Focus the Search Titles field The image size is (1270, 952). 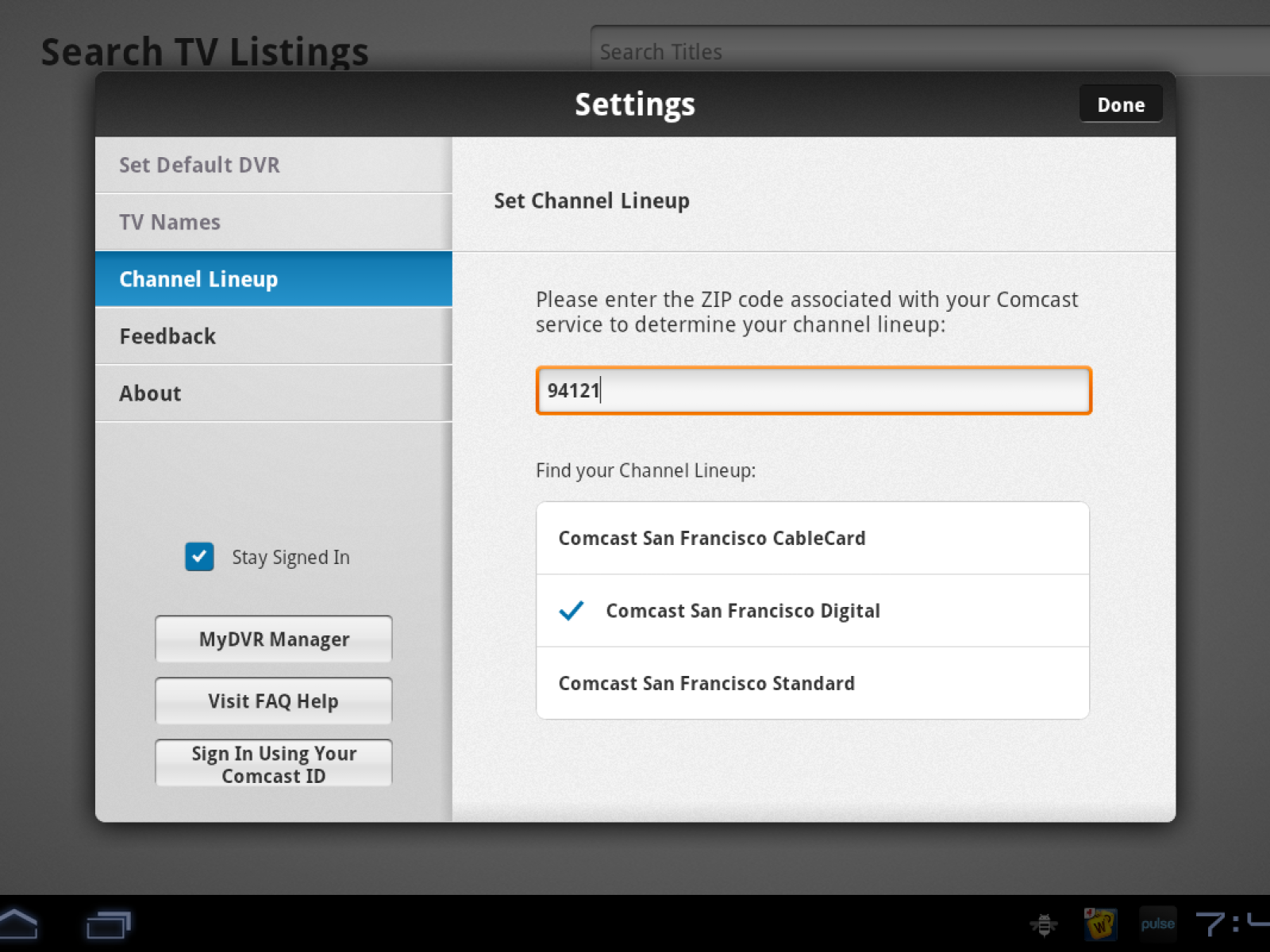(x=930, y=52)
